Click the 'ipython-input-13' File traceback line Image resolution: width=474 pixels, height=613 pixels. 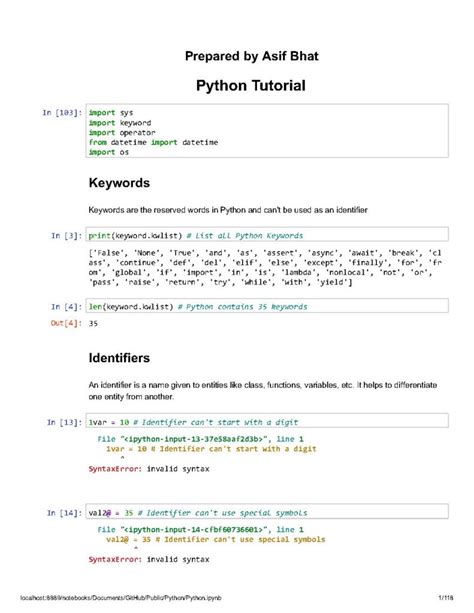click(x=201, y=439)
